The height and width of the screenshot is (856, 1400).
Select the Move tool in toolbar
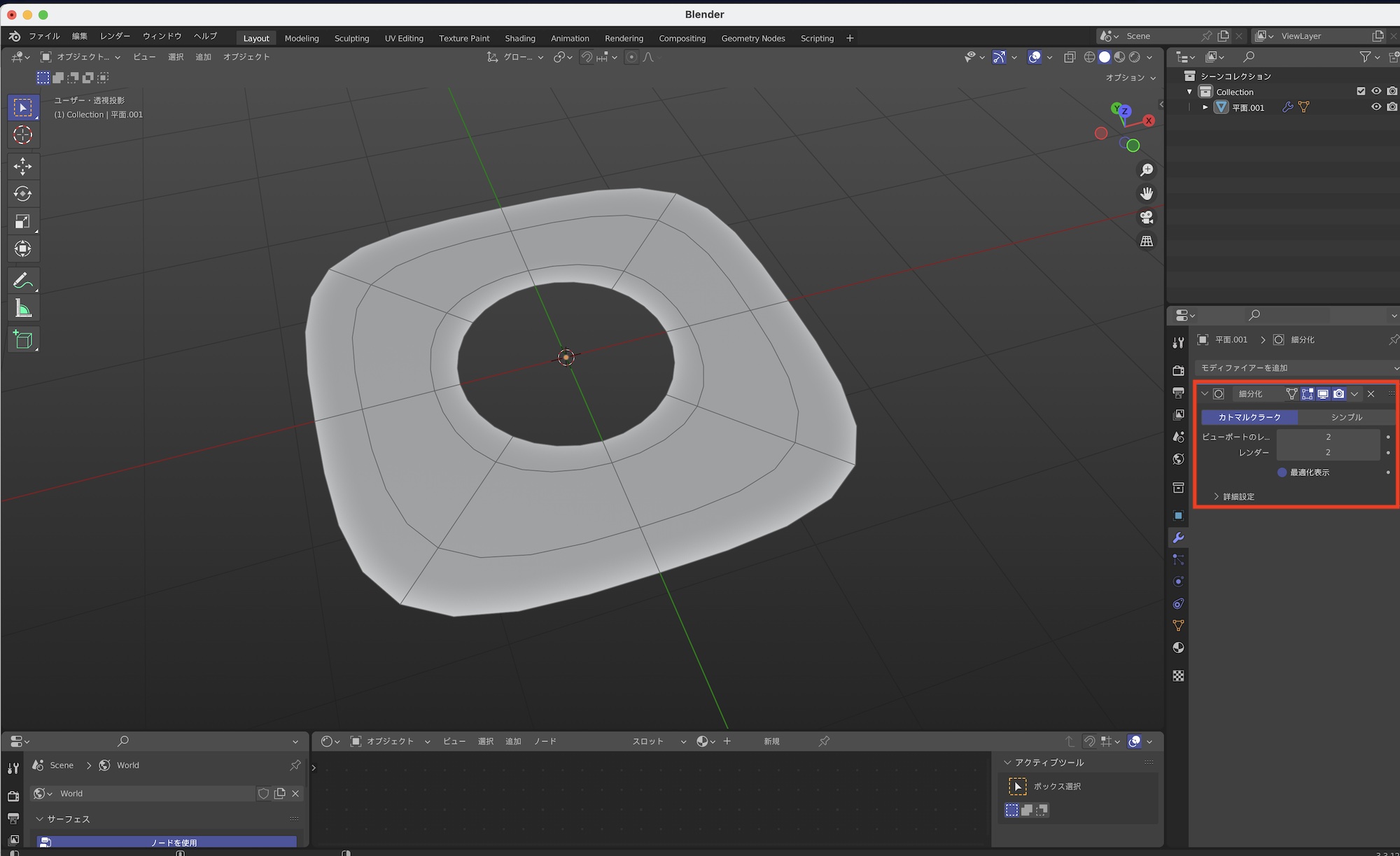(22, 166)
